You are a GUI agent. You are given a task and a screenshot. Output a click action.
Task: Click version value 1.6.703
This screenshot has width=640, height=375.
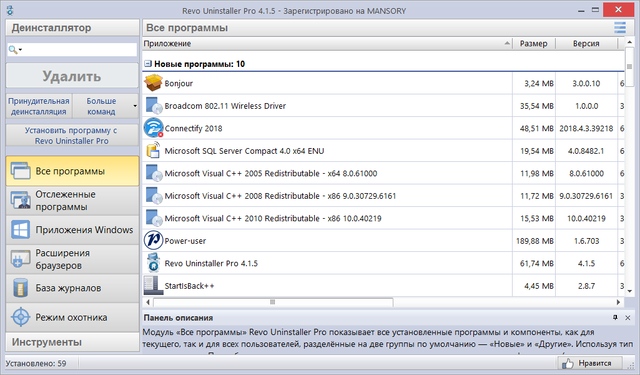coord(586,241)
